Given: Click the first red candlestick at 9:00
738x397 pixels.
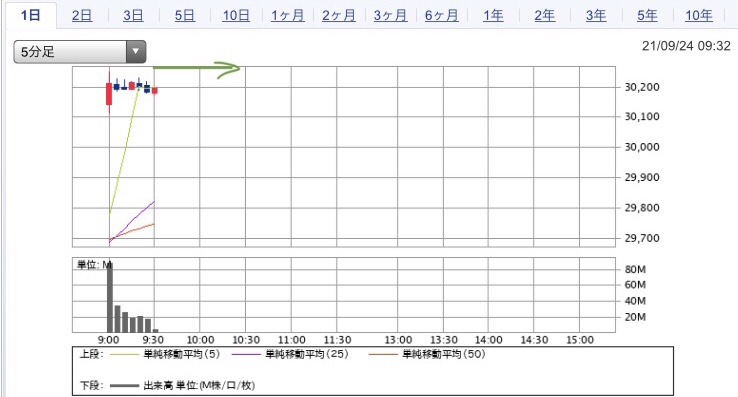Looking at the screenshot, I should click(x=109, y=93).
